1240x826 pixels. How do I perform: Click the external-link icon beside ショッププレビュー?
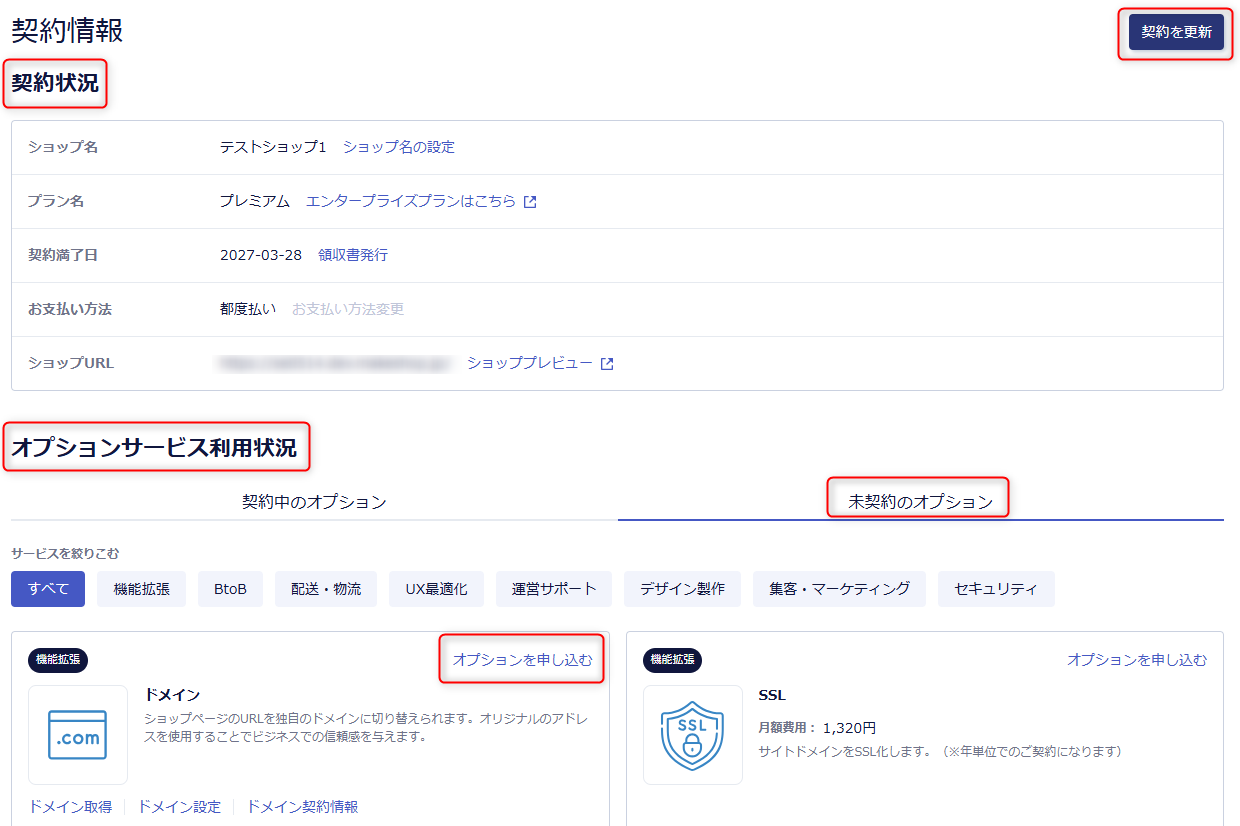pos(607,364)
